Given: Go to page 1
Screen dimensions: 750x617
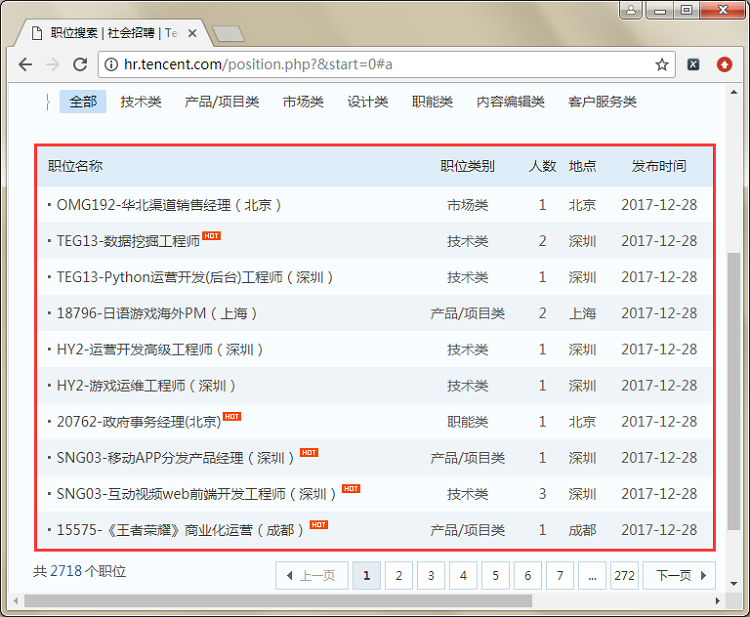Looking at the screenshot, I should tap(366, 575).
